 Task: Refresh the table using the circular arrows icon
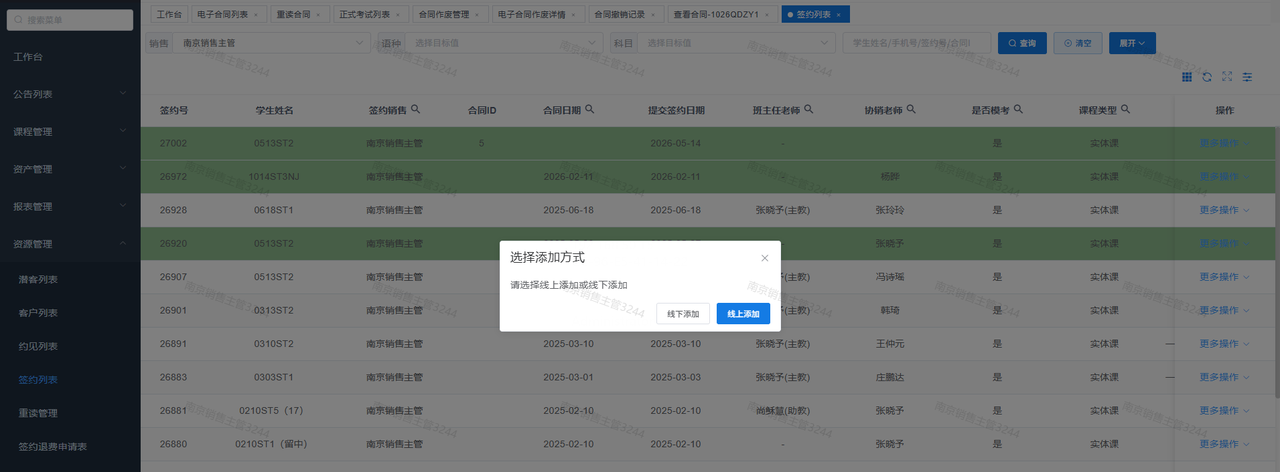1207,76
